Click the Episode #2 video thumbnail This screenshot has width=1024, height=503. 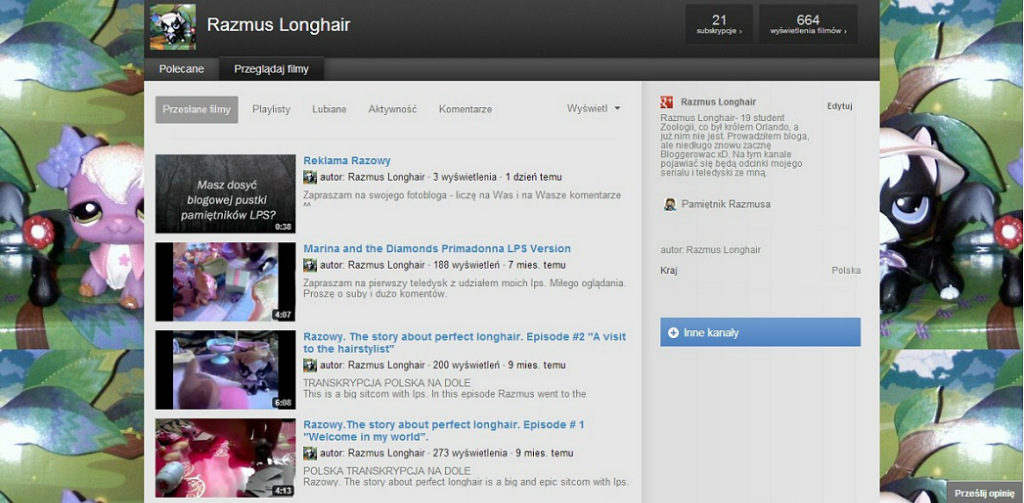(225, 370)
